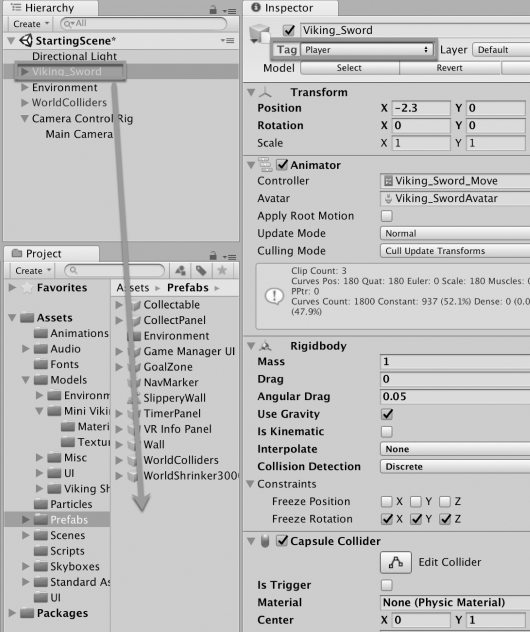
Task: Click the animator clip info warning icon
Action: point(274,296)
